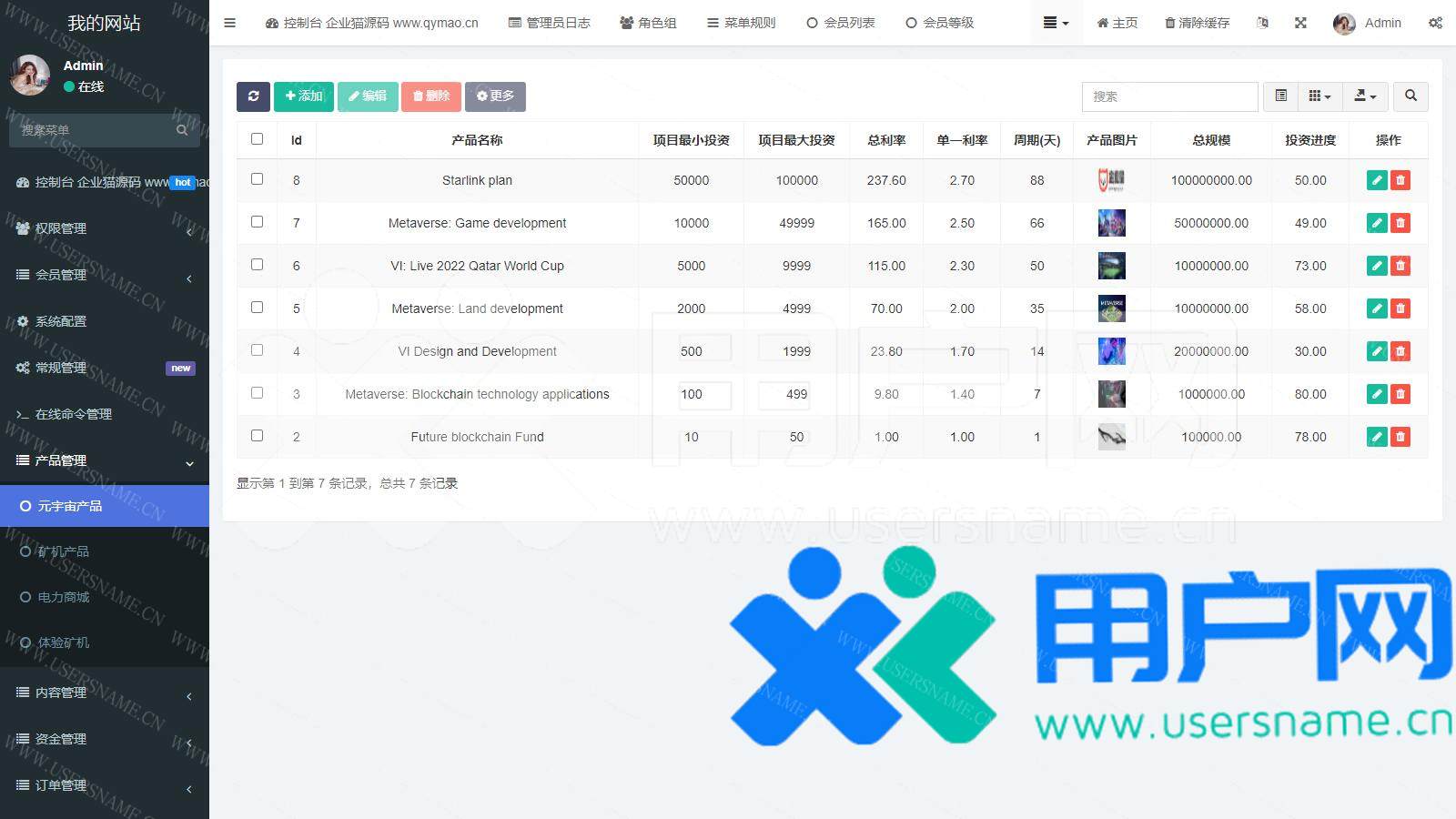Check the select-all checkbox in table header
1456x819 pixels.
(257, 139)
